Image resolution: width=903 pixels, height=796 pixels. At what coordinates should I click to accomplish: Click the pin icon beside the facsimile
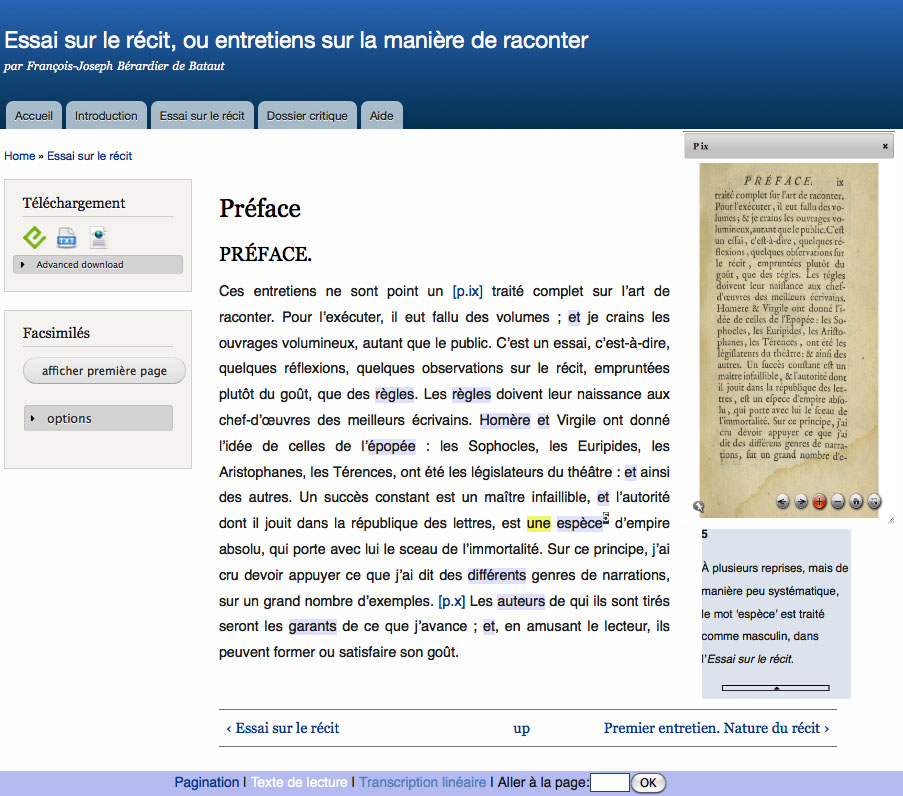[x=699, y=507]
